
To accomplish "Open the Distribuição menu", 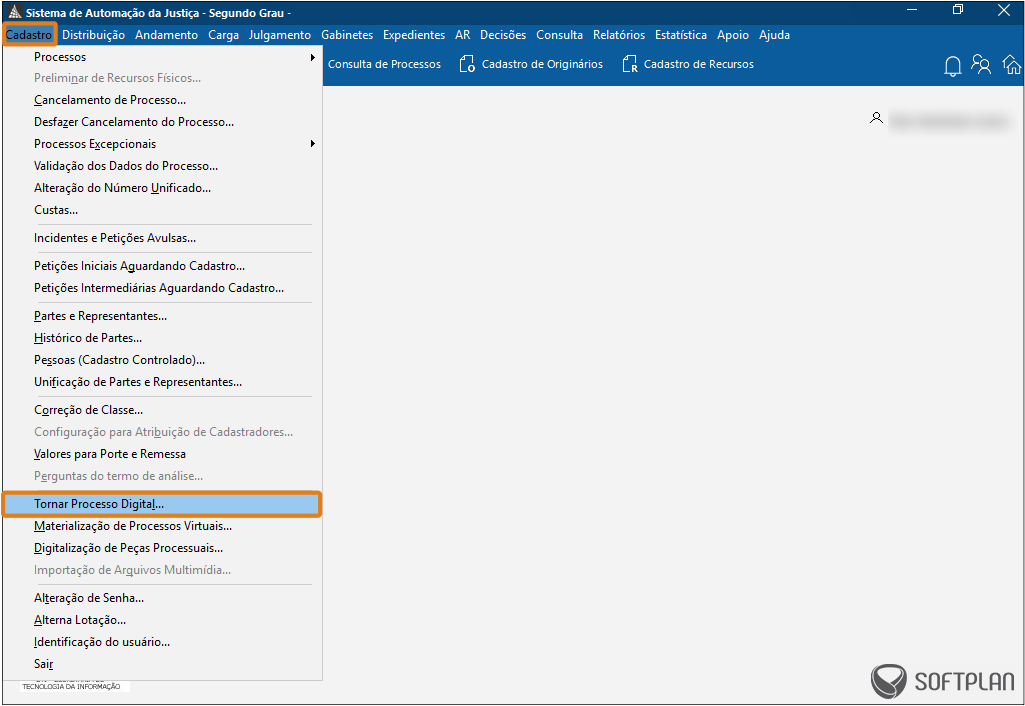I will 93,35.
